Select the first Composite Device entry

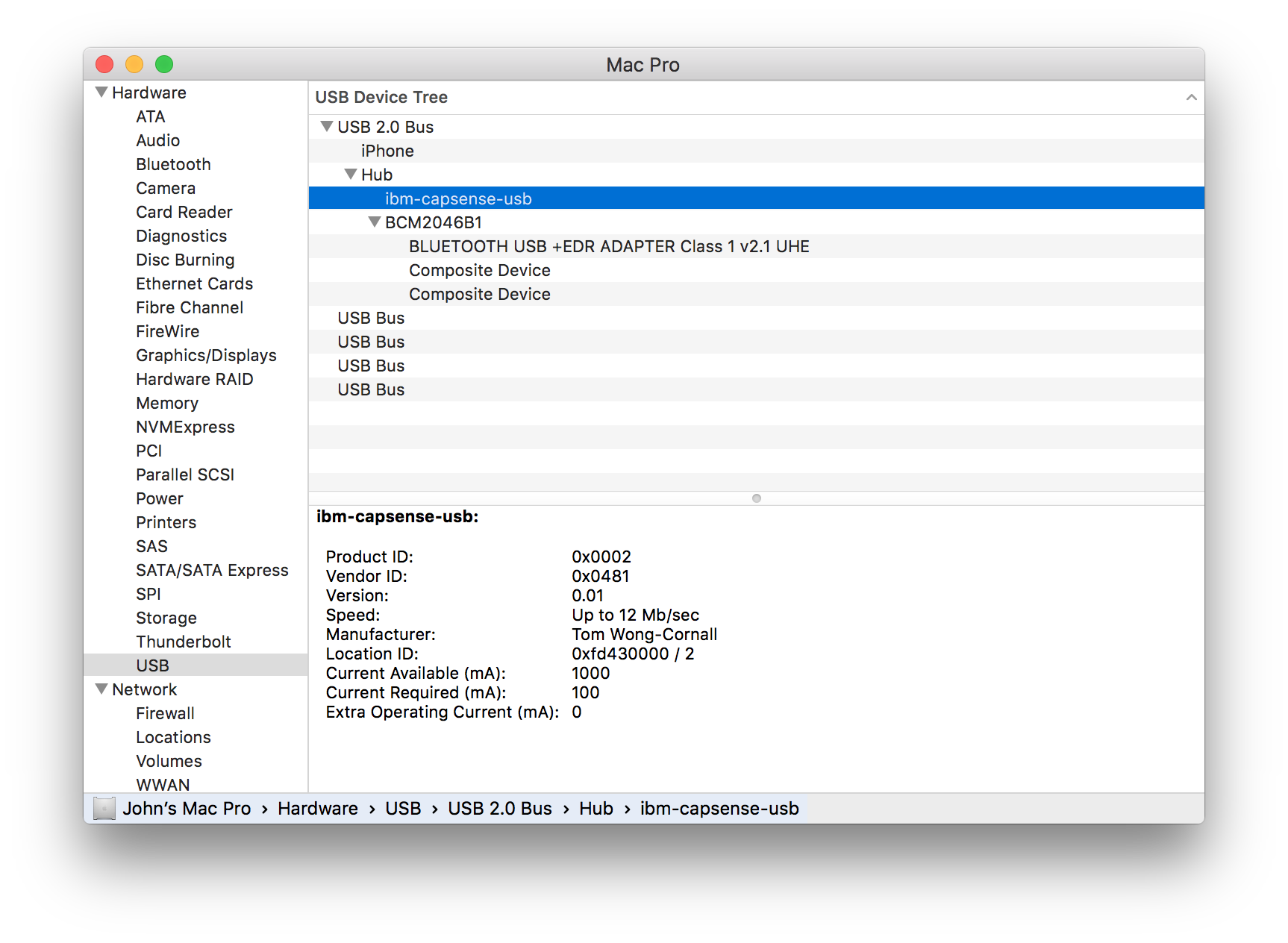click(479, 270)
